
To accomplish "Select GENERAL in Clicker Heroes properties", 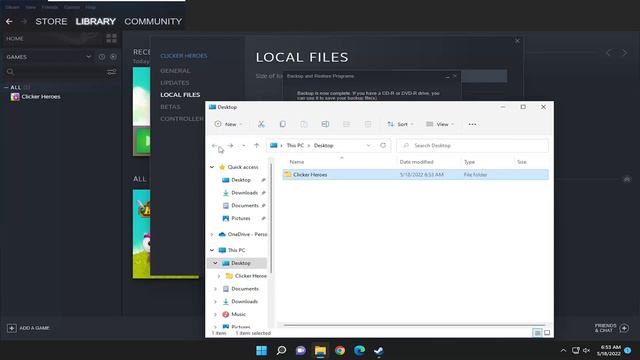I will point(175,71).
